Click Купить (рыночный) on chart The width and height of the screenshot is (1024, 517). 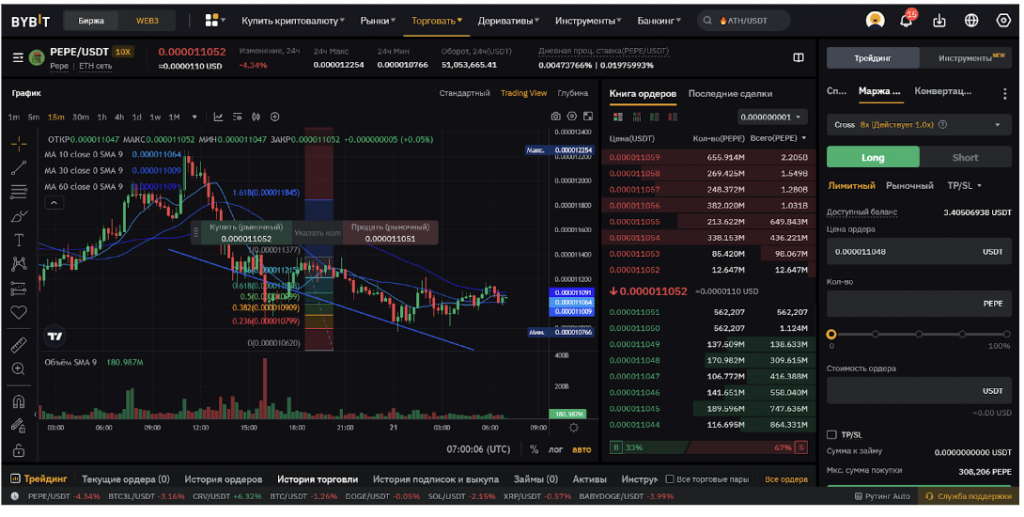tap(246, 232)
